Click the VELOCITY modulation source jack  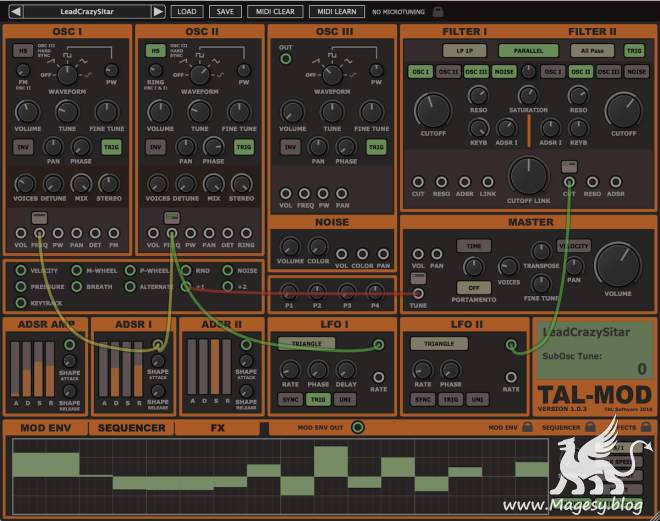point(21,270)
